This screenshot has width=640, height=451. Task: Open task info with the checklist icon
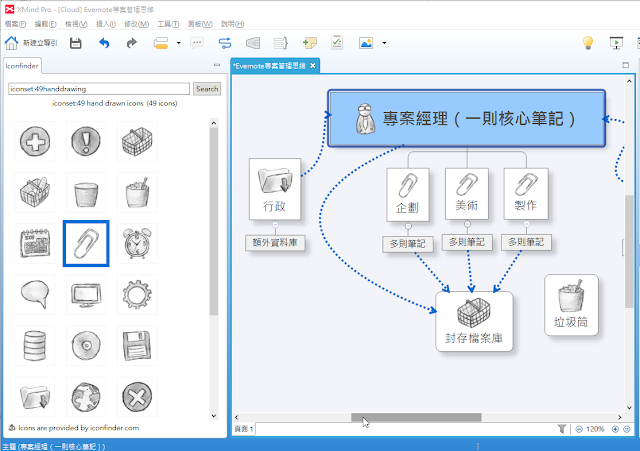(x=337, y=42)
